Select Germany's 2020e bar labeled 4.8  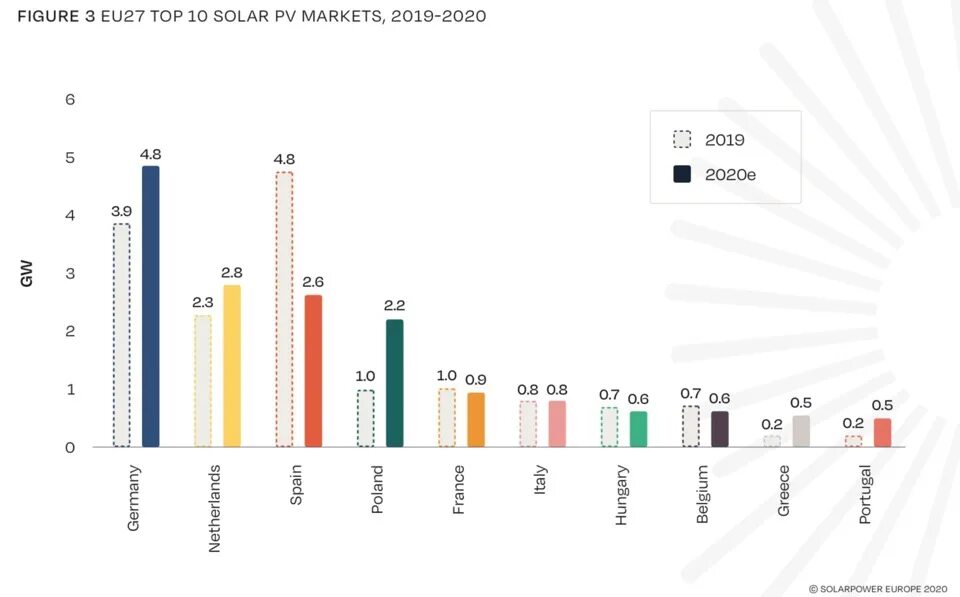pyautogui.click(x=151, y=306)
